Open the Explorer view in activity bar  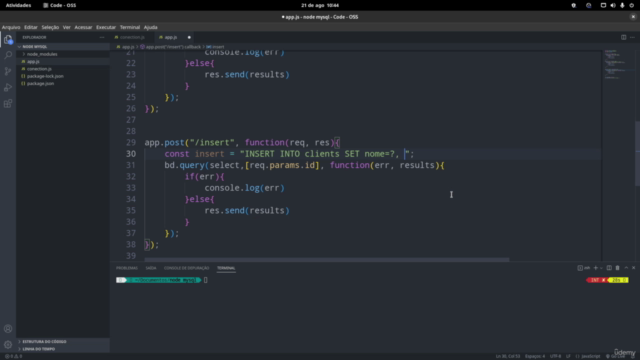coord(8,39)
